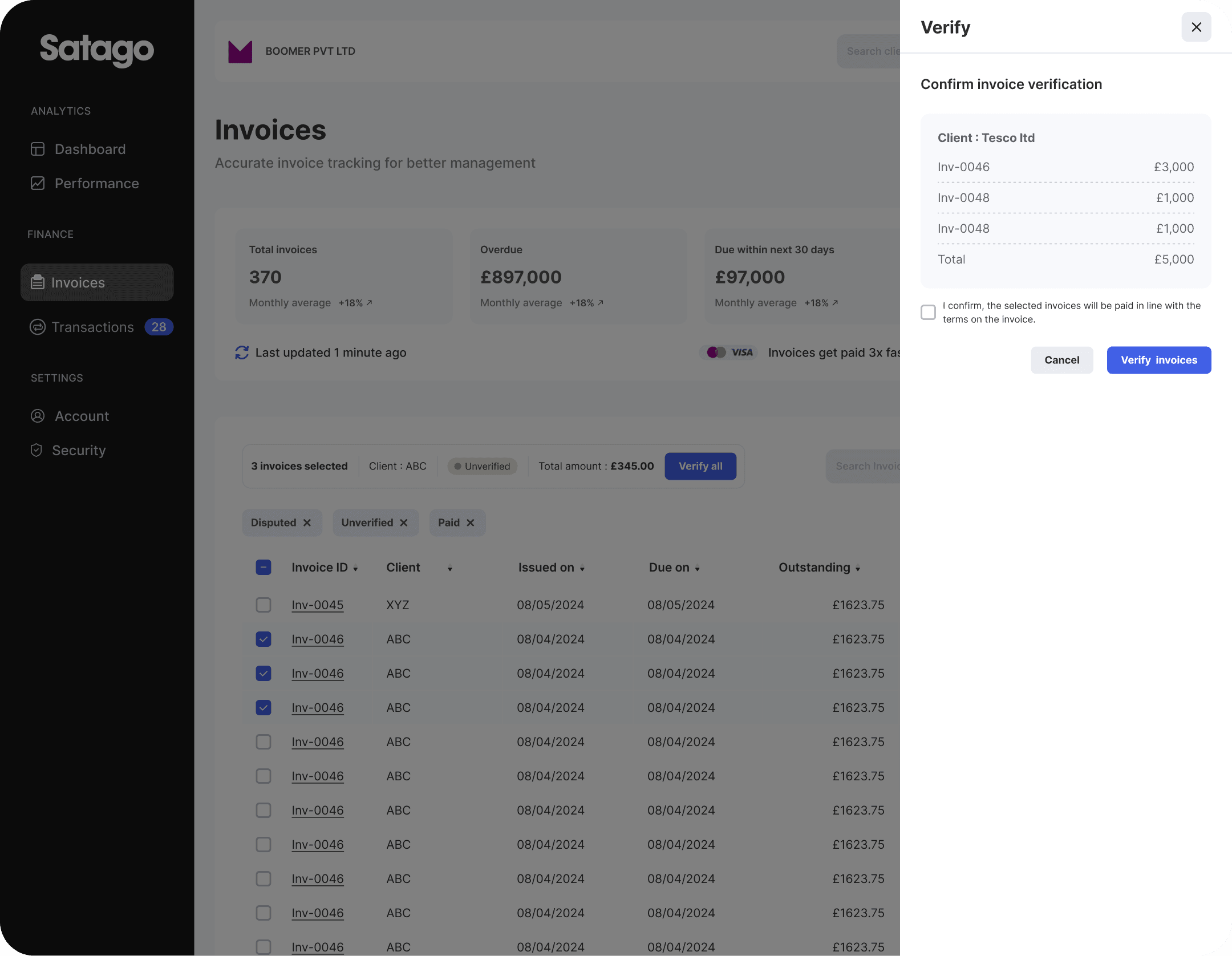This screenshot has height=956, width=1232.
Task: Click the Verify invoices button
Action: coord(1158,360)
